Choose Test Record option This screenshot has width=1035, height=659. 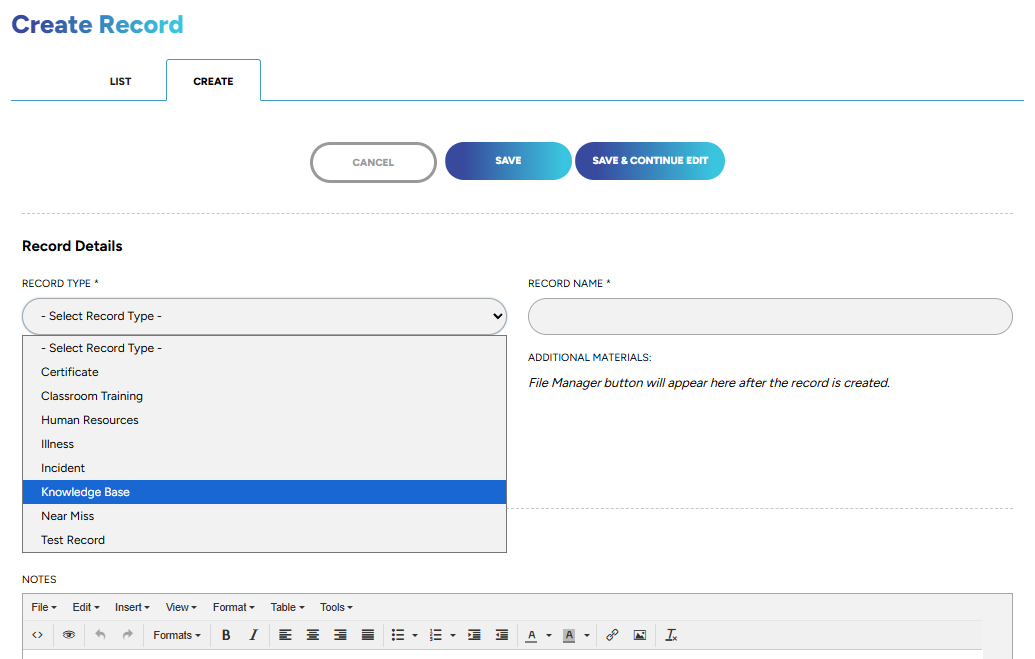click(x=264, y=540)
